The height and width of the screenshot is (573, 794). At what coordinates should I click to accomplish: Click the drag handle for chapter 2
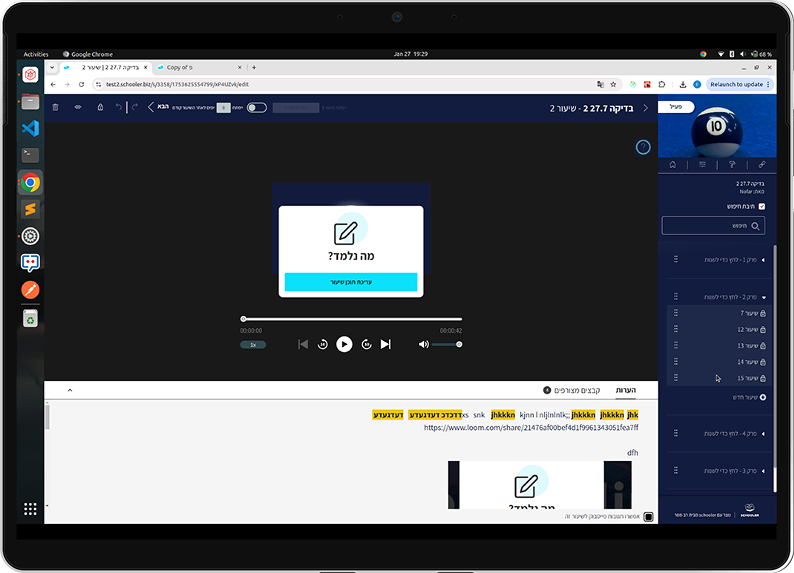pos(676,297)
